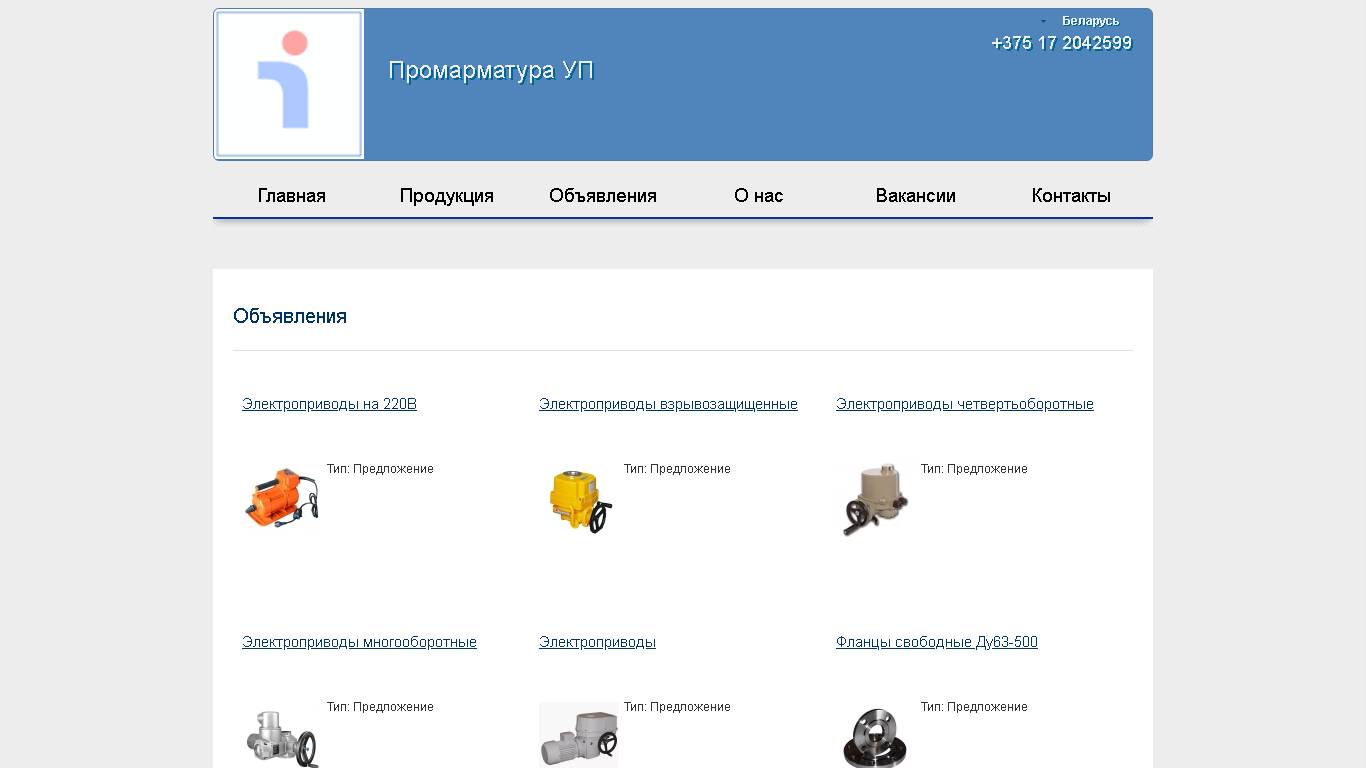
Task: Click the phone number +375 17 2042599
Action: [1062, 43]
